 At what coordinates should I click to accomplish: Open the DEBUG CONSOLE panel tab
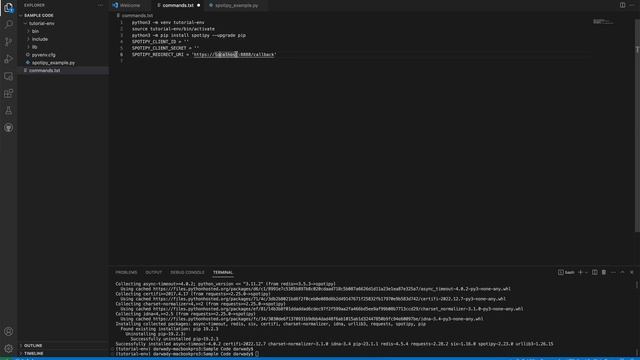pos(187,272)
